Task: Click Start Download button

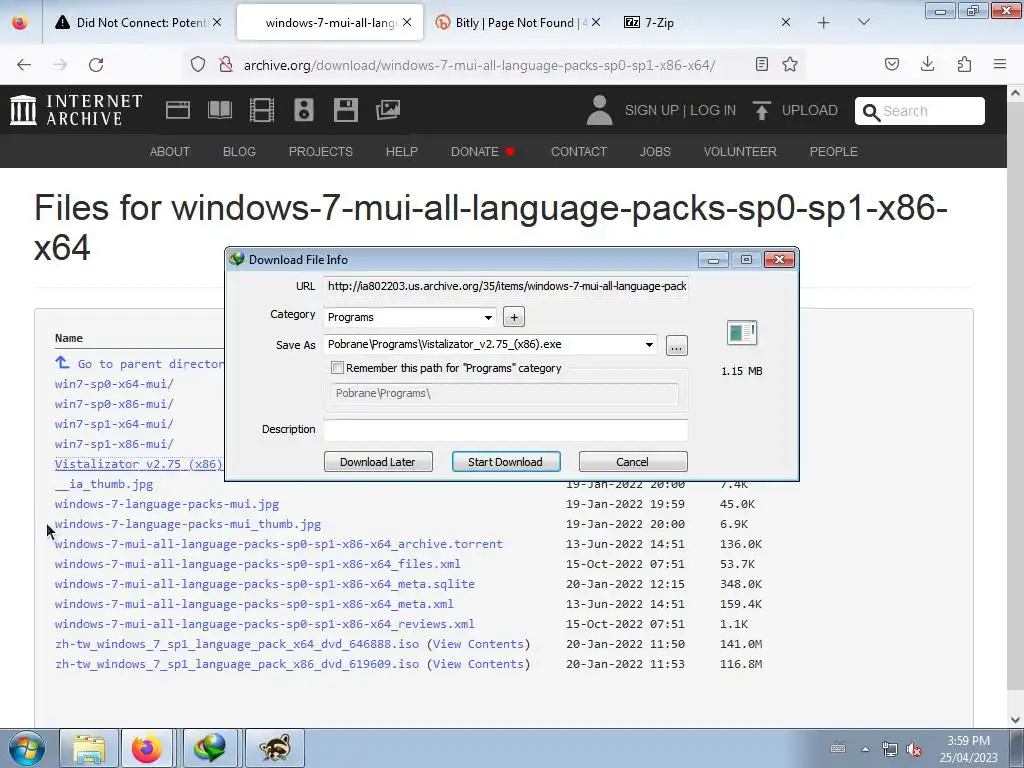Action: coord(506,462)
